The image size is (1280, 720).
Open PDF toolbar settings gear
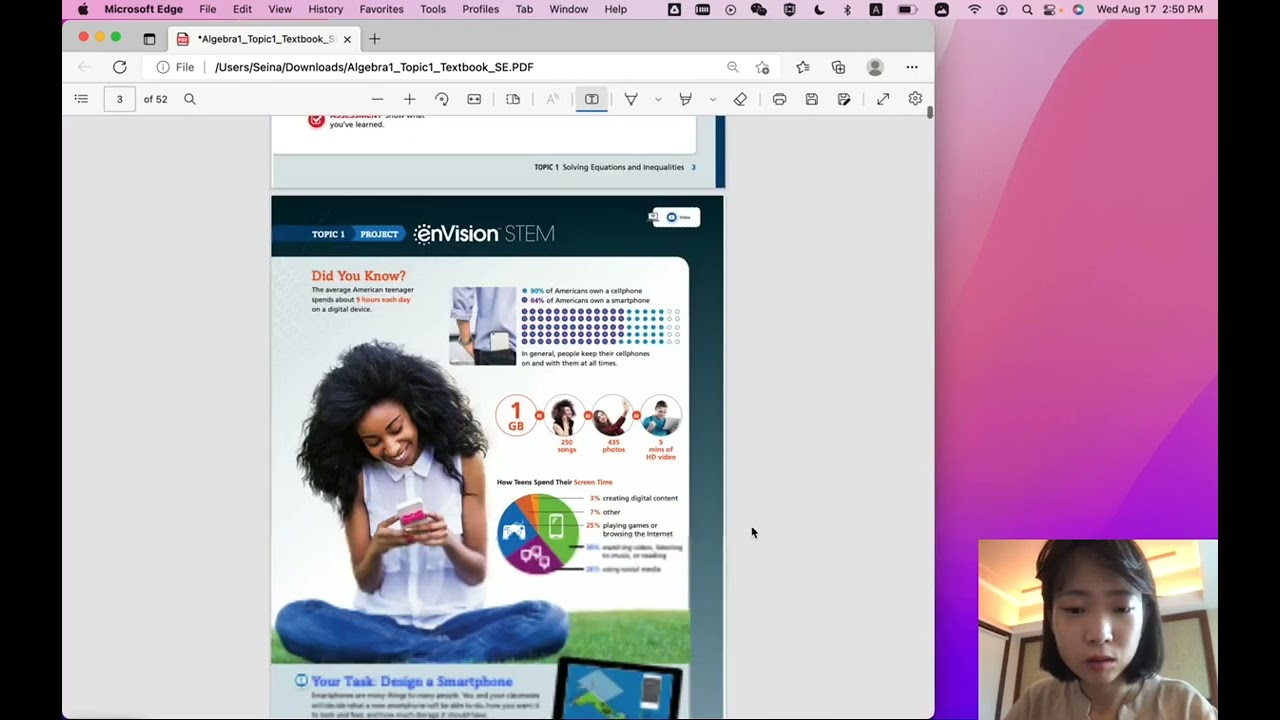click(915, 99)
